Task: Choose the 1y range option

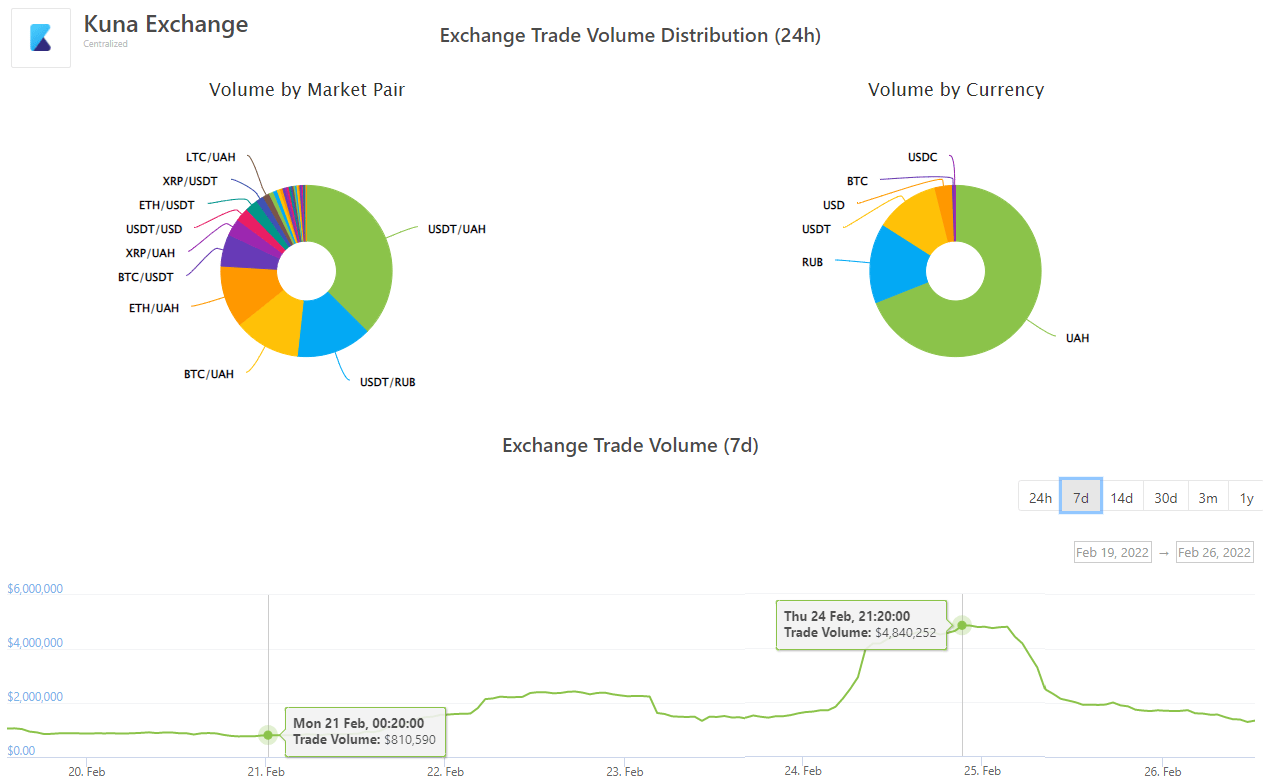Action: (x=1246, y=497)
